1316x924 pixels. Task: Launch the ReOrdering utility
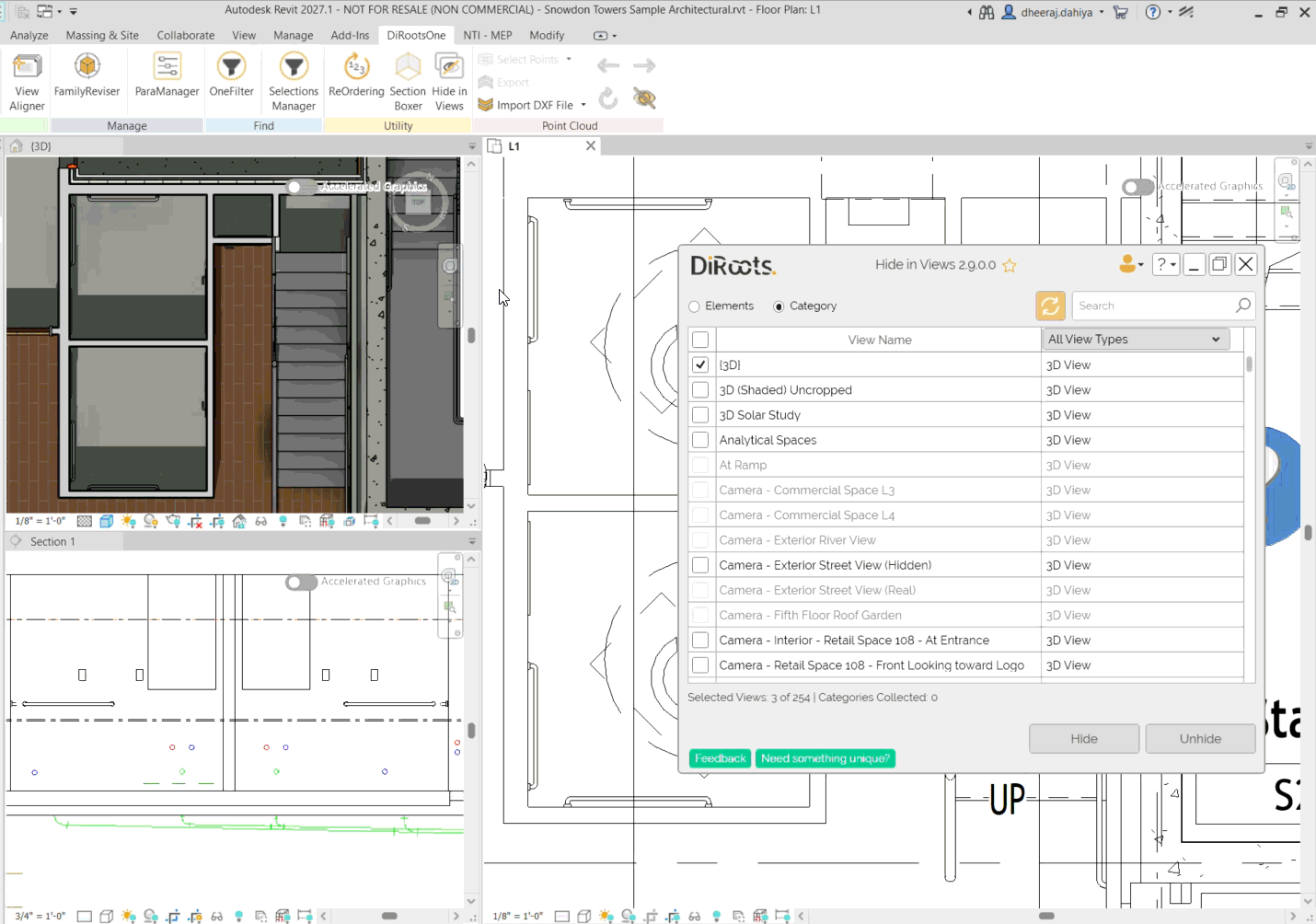coord(356,75)
